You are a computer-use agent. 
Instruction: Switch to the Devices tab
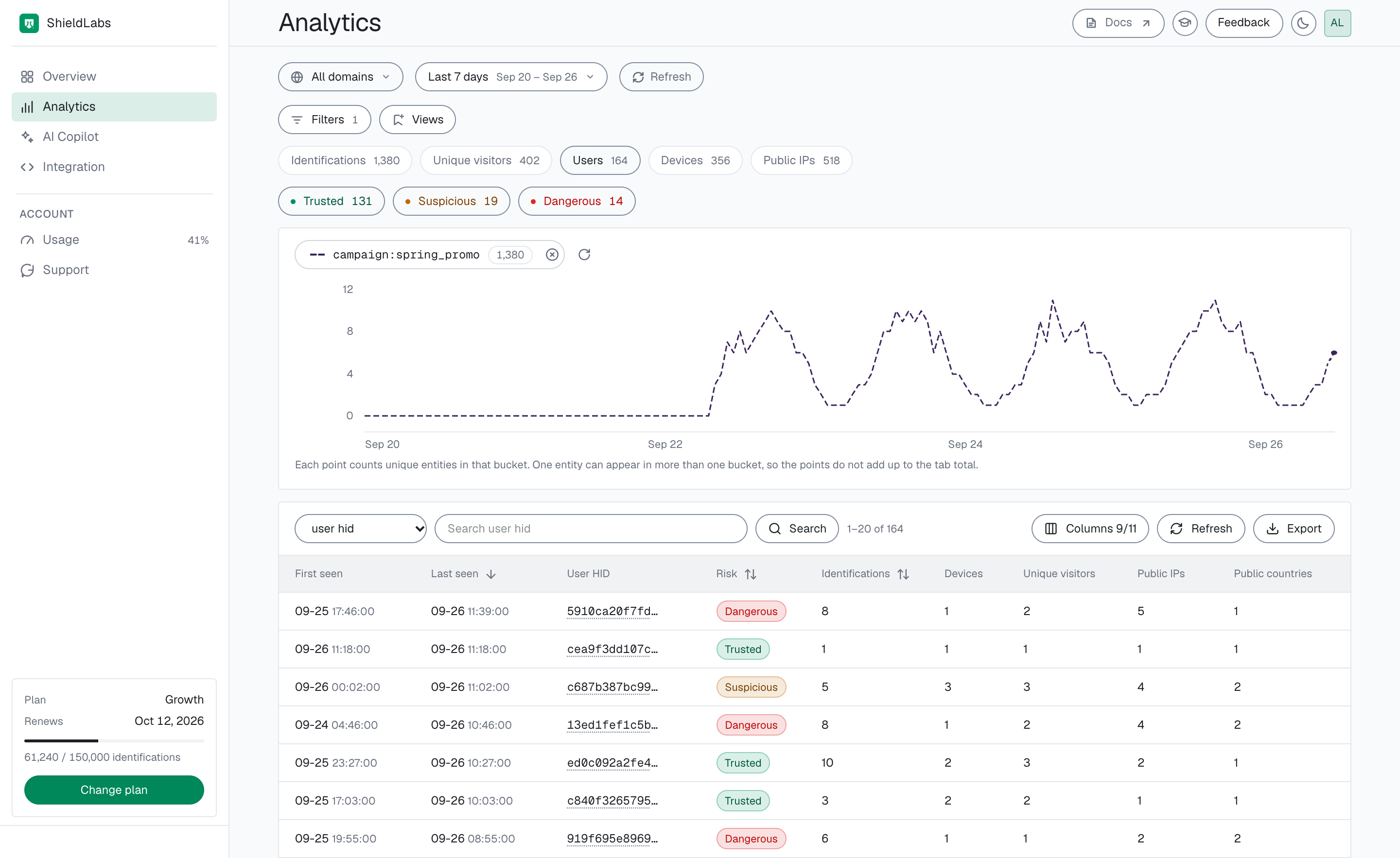tap(695, 160)
